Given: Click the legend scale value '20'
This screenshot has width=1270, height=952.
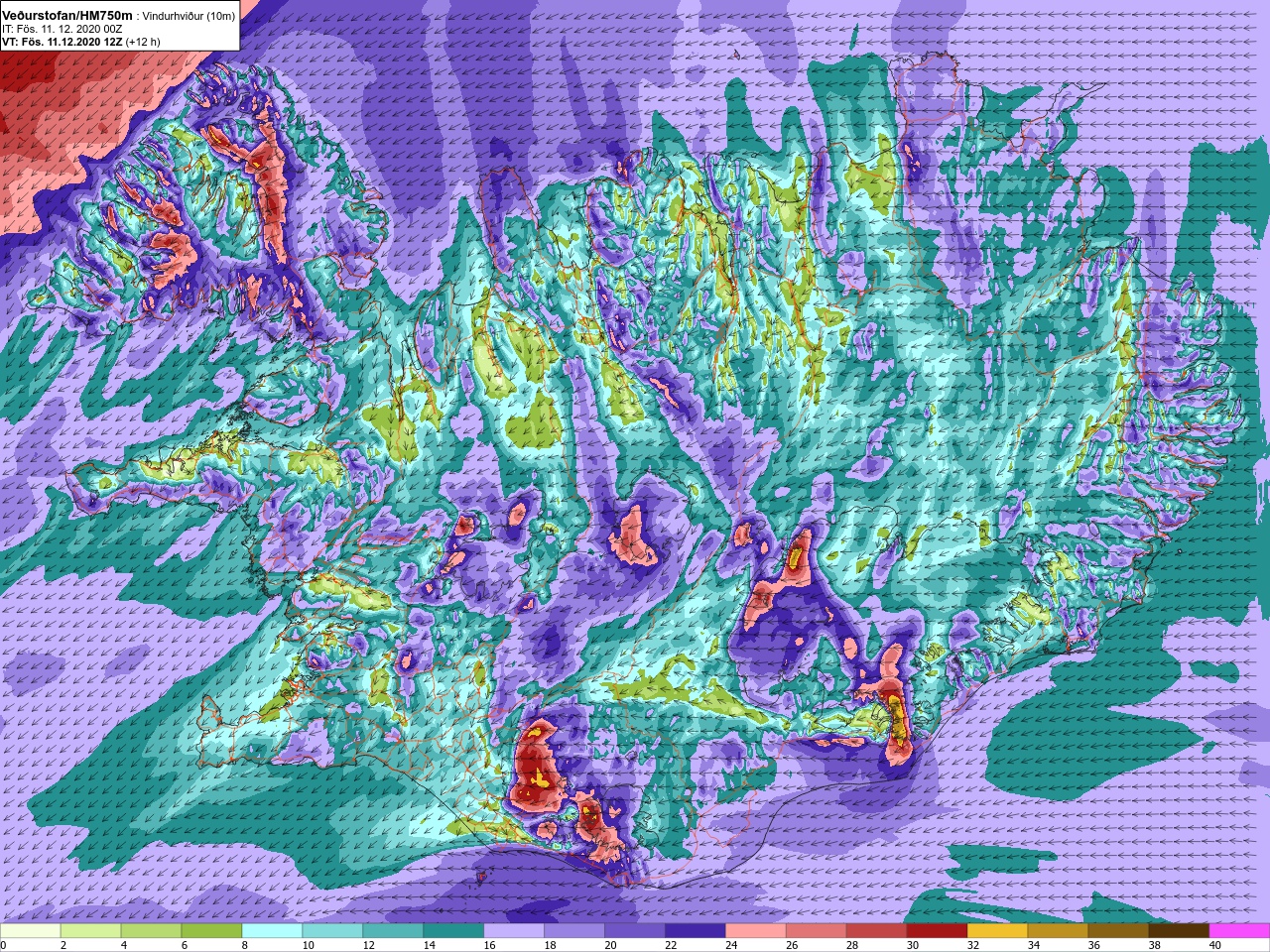Looking at the screenshot, I should (x=611, y=945).
